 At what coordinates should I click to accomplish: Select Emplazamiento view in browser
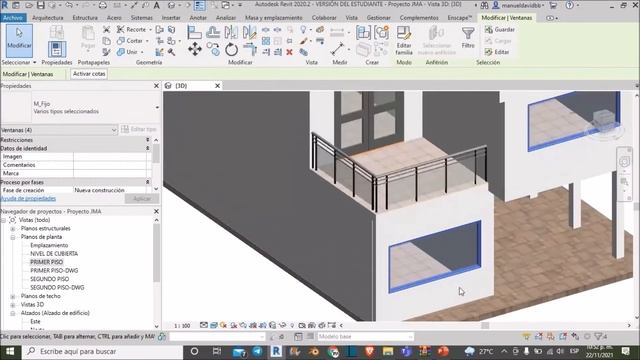tap(49, 245)
